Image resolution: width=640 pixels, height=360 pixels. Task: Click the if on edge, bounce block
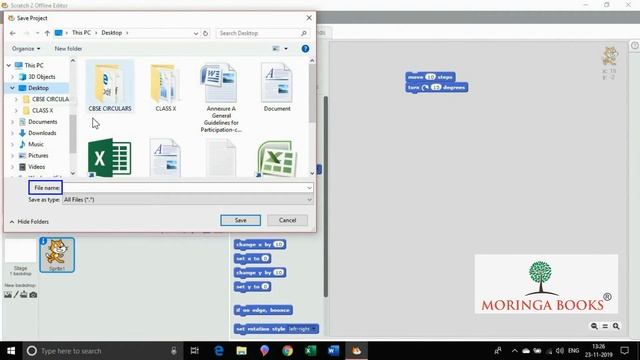click(x=263, y=310)
